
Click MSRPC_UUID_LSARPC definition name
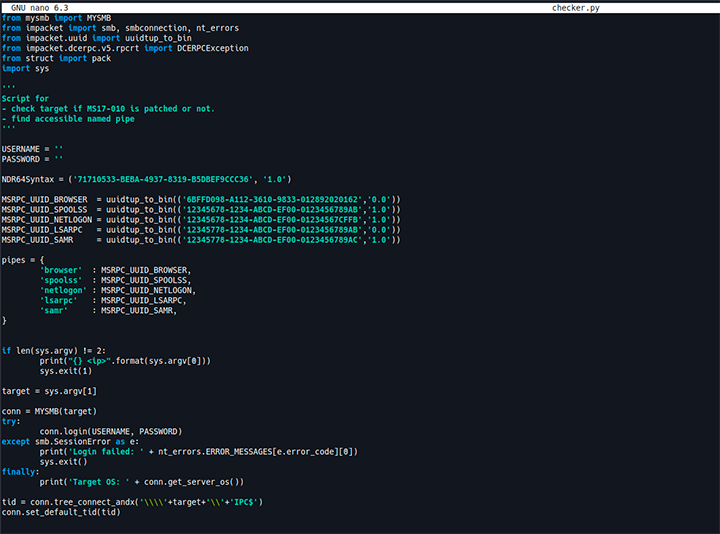[42, 230]
